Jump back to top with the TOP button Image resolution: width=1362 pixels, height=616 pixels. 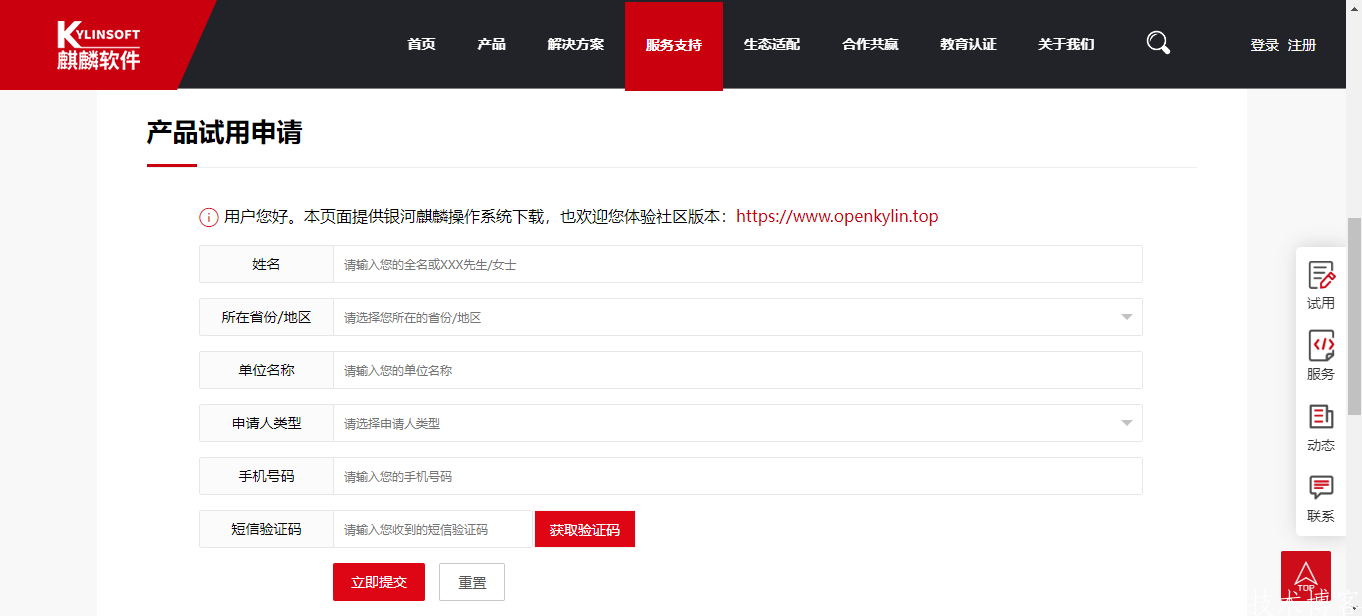pyautogui.click(x=1306, y=576)
